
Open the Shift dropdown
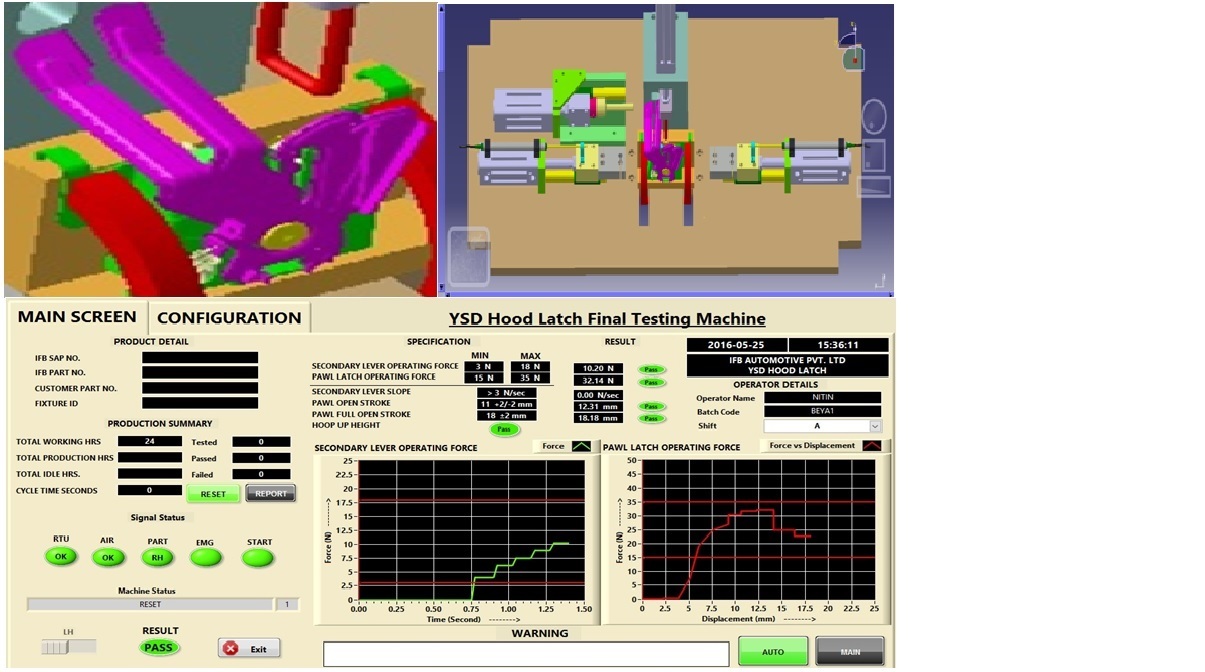pyautogui.click(x=872, y=426)
